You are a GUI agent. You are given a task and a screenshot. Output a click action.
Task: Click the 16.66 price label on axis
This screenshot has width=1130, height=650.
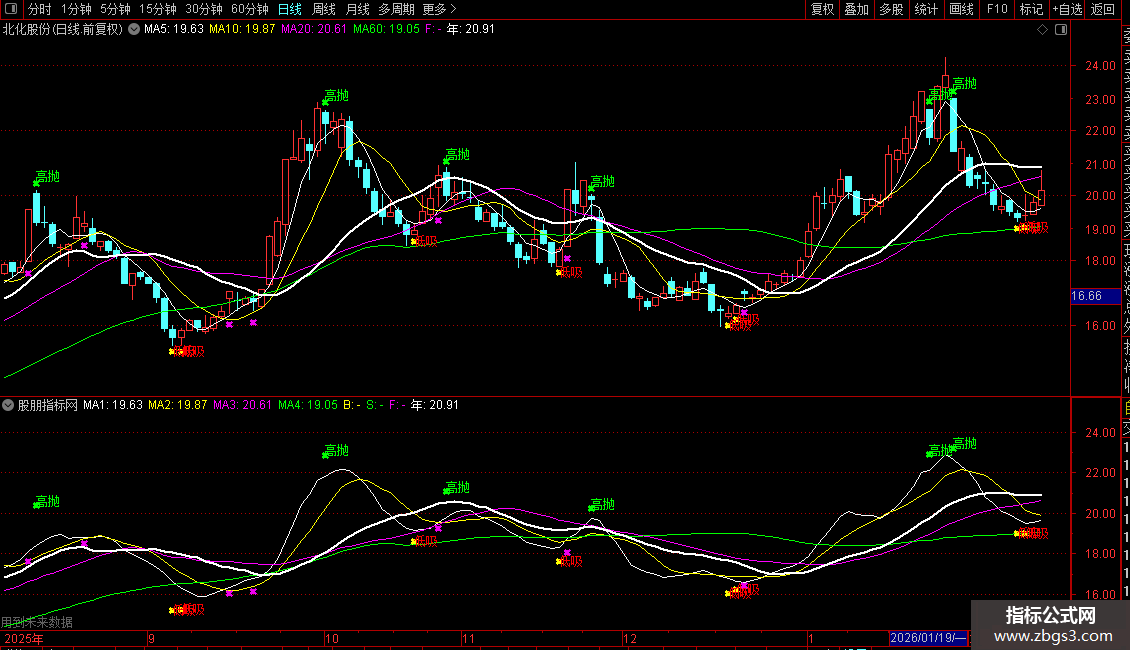click(x=1086, y=296)
